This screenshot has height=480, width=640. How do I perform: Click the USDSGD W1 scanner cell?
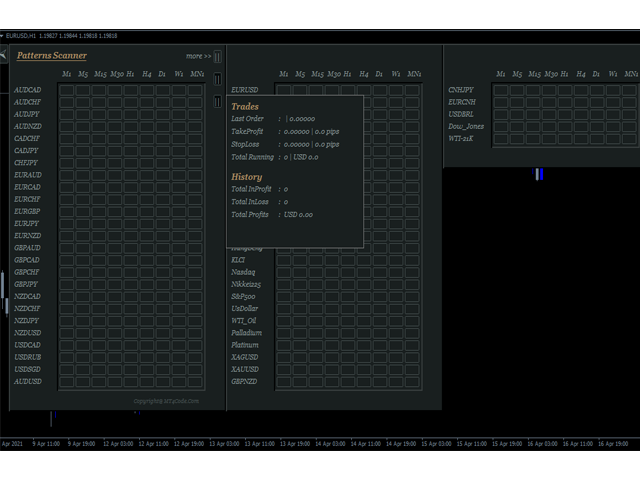(179, 370)
